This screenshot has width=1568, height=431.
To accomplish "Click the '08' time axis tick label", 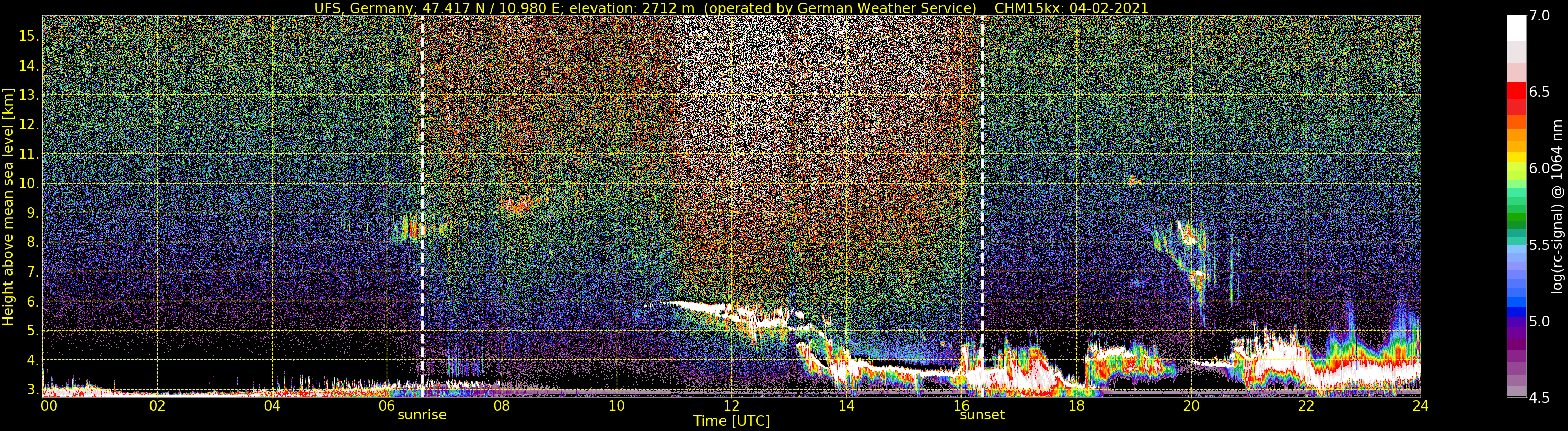I will (x=502, y=405).
